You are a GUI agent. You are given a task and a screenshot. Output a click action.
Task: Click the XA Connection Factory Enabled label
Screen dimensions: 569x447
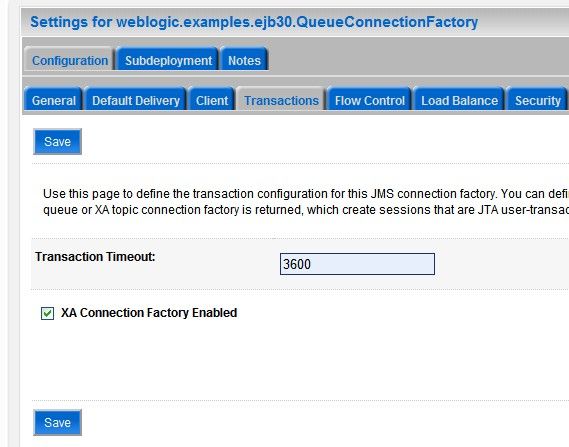(x=149, y=313)
